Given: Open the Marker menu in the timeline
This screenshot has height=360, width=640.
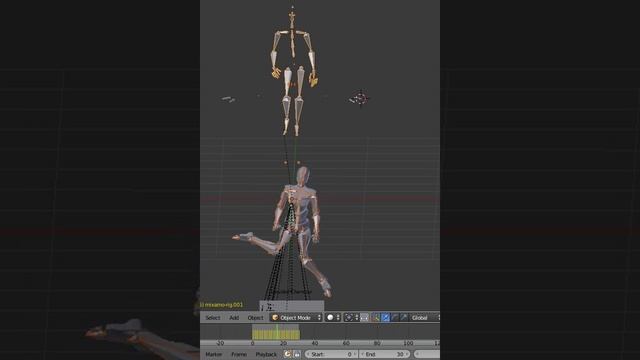Looking at the screenshot, I should click(x=213, y=354).
